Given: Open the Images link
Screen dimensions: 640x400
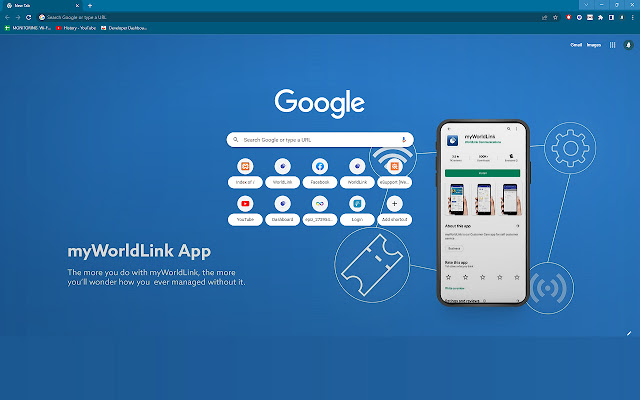Looking at the screenshot, I should pos(594,45).
